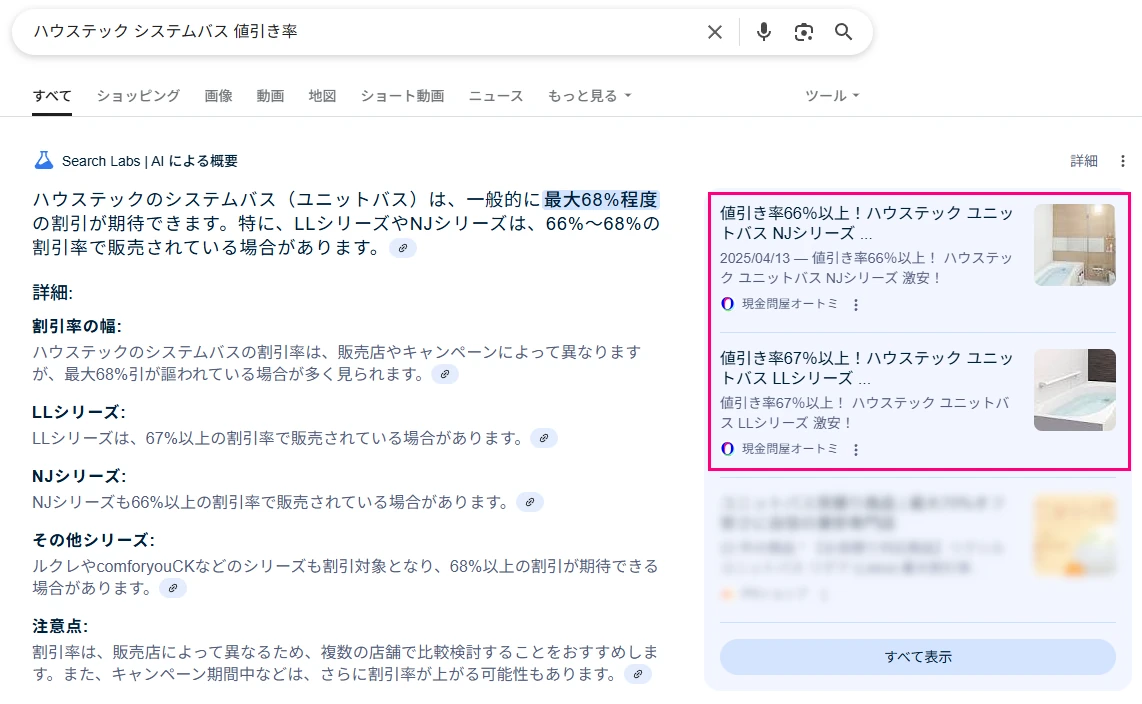Clear the search box with the X icon

(714, 32)
